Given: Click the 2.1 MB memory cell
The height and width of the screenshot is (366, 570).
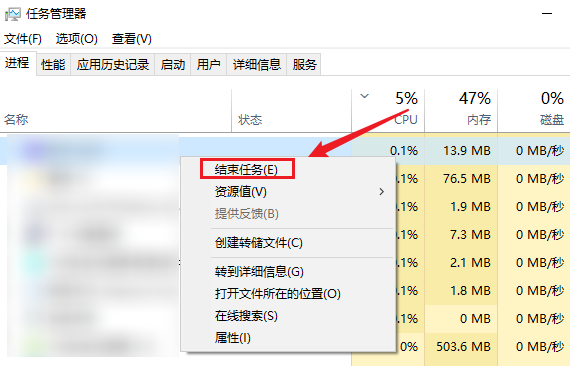Looking at the screenshot, I should coord(461,263).
